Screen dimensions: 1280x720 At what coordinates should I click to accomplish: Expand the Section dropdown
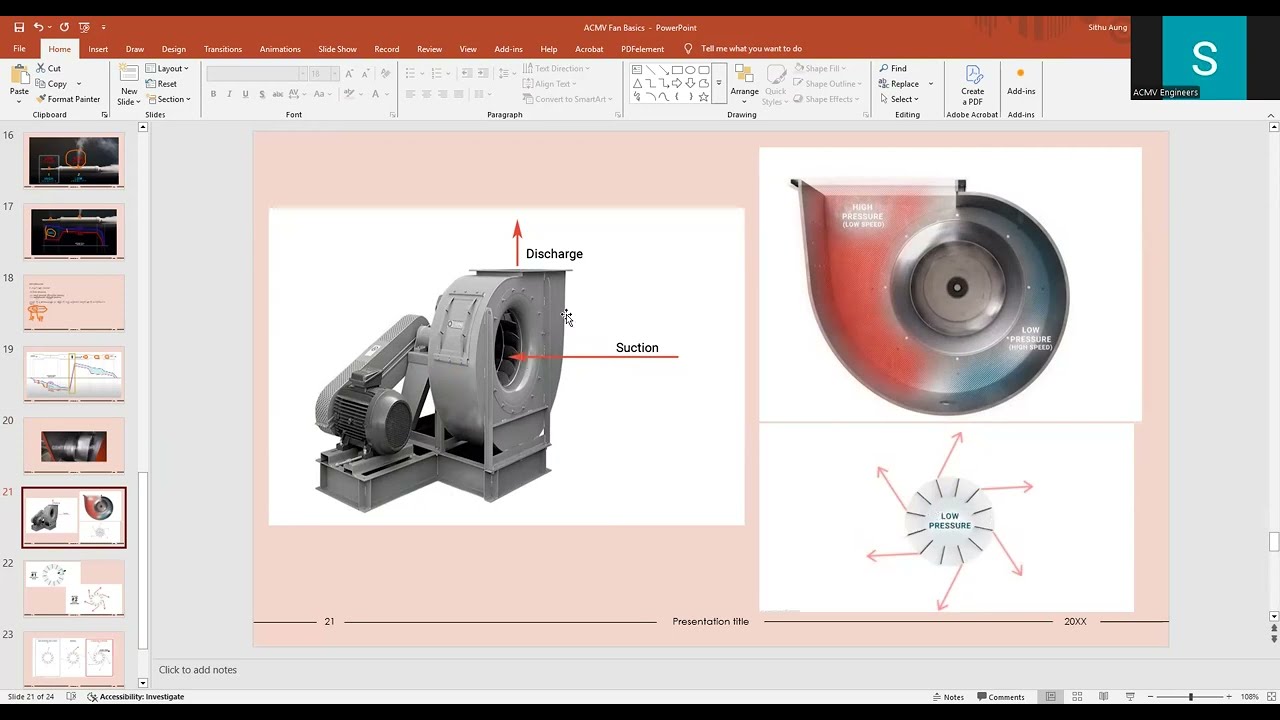point(168,99)
